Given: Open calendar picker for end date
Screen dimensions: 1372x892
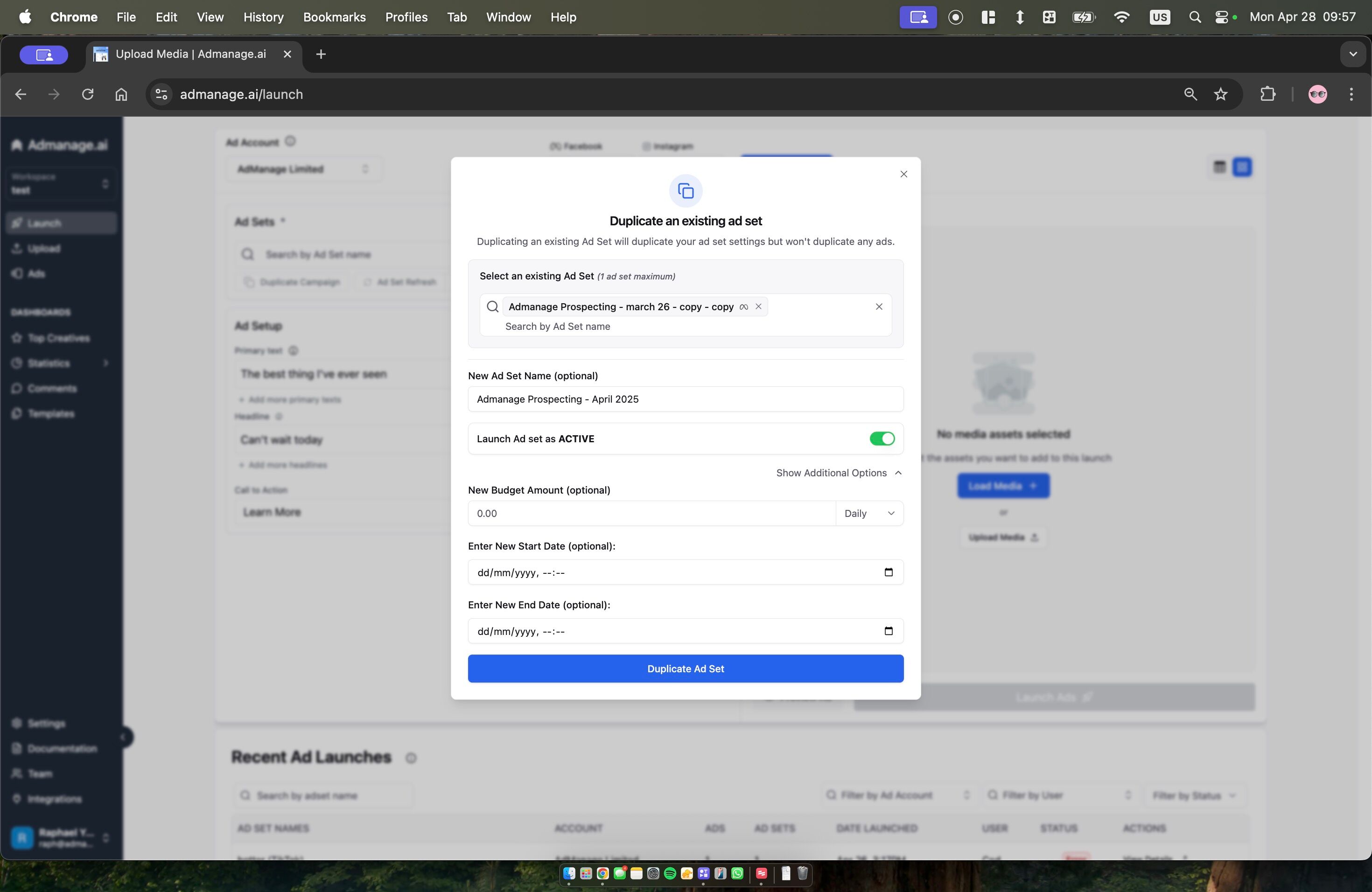Looking at the screenshot, I should coord(889,631).
